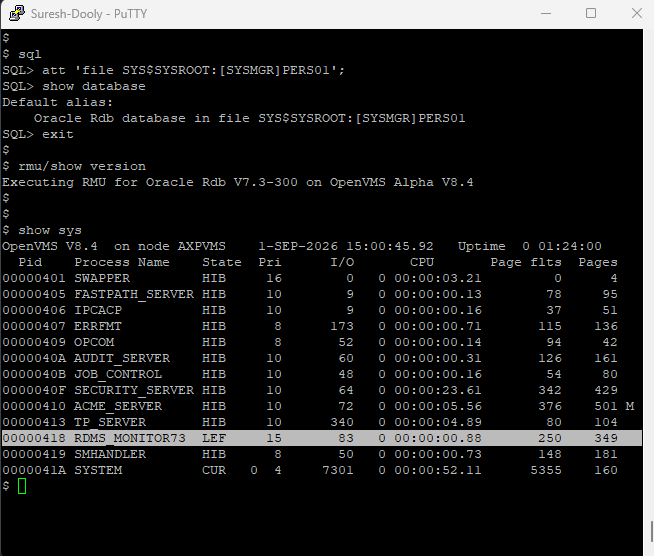The image size is (654, 556).
Task: Click the I/O value 7301
Action: coord(338,470)
